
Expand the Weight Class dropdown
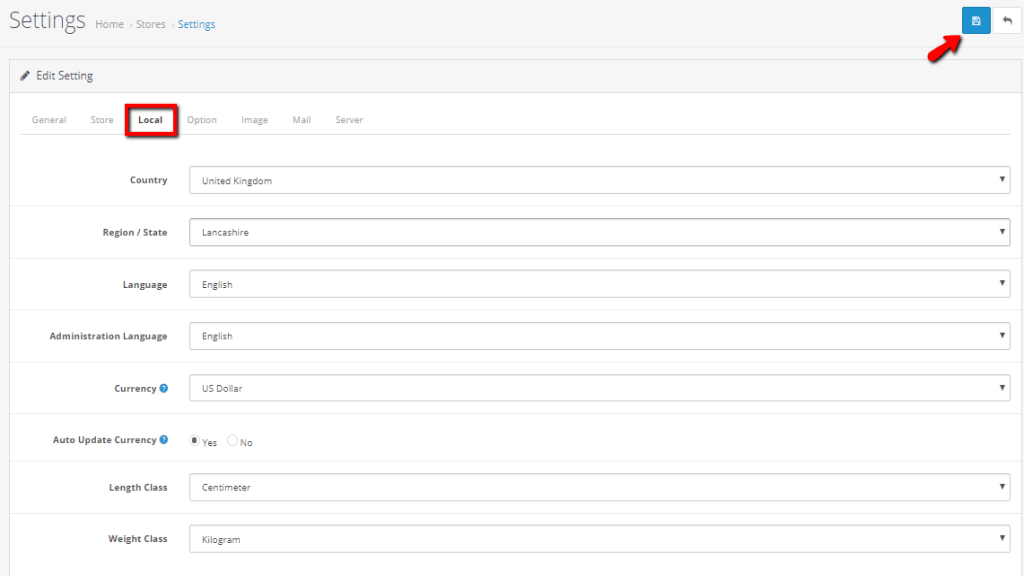click(x=600, y=539)
